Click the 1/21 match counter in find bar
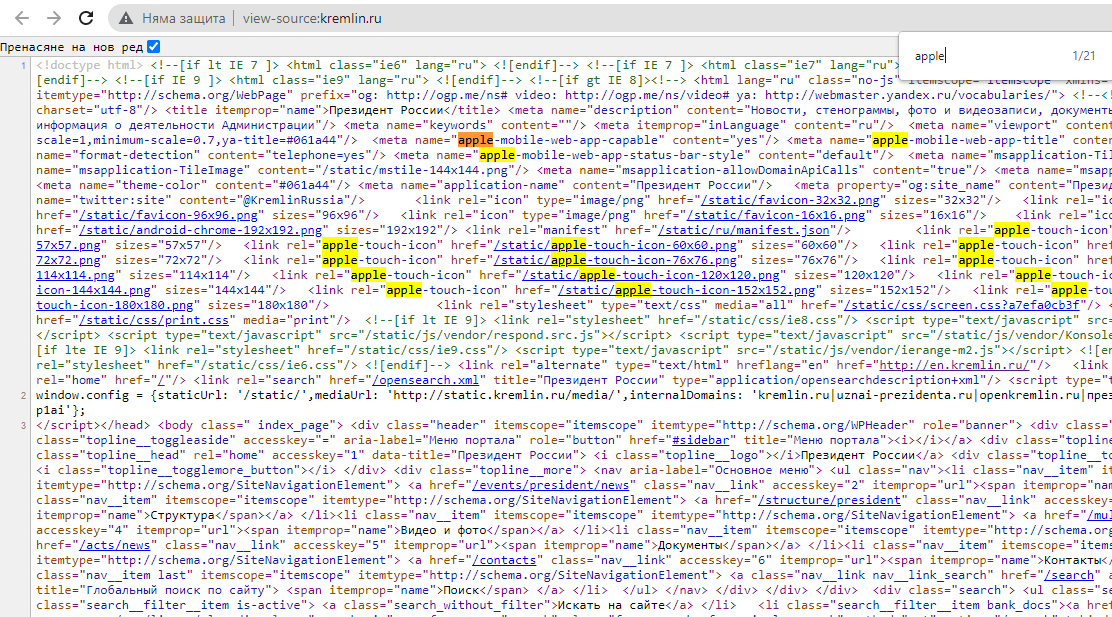 [x=1084, y=56]
